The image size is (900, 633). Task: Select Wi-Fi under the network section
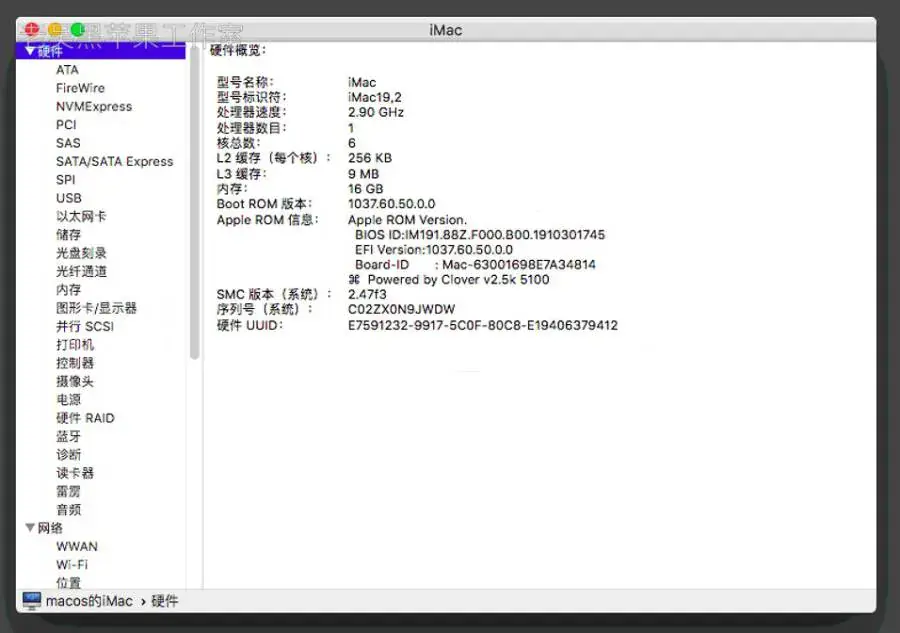coord(72,565)
